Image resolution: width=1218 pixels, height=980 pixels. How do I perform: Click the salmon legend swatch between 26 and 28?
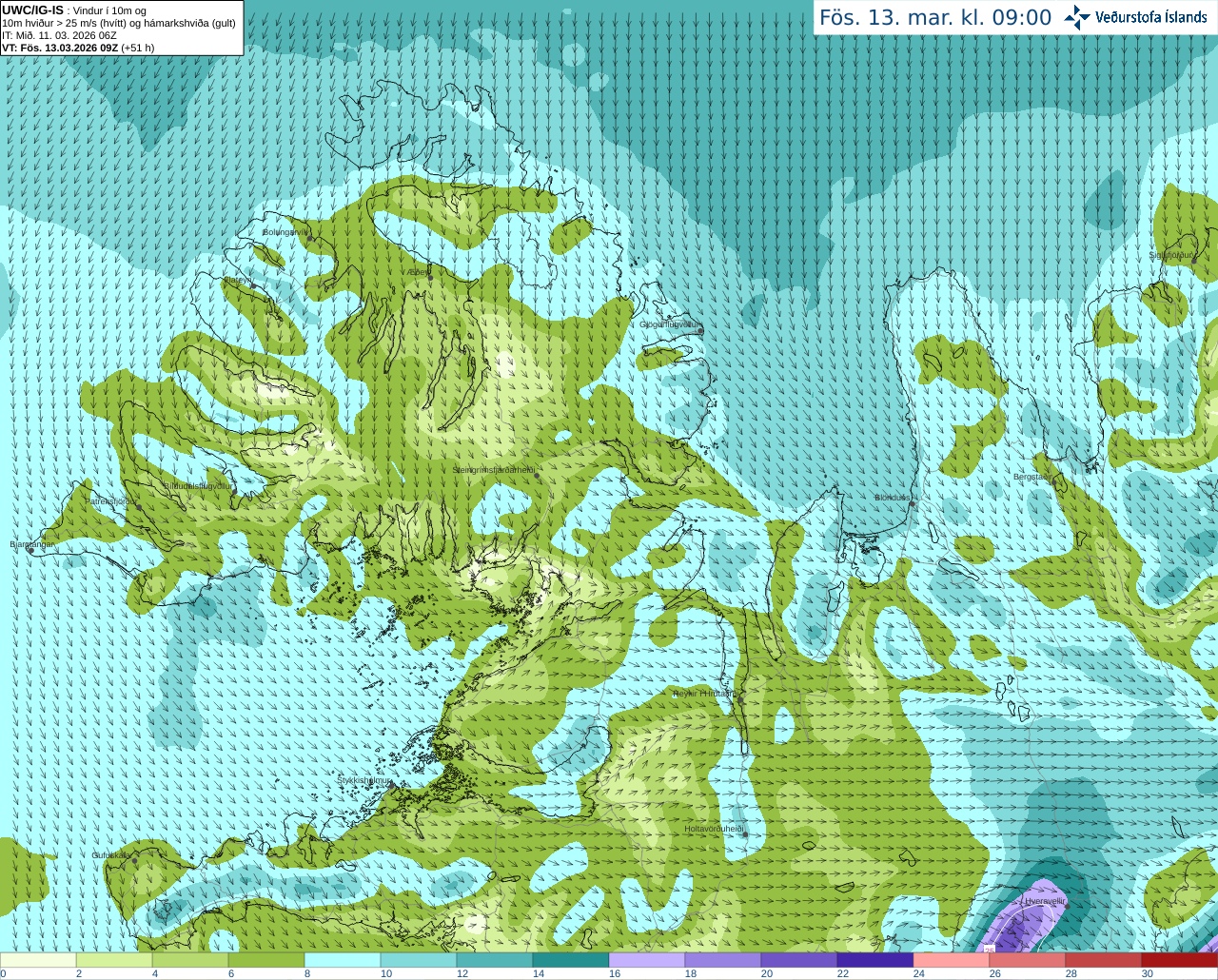[x=1028, y=960]
